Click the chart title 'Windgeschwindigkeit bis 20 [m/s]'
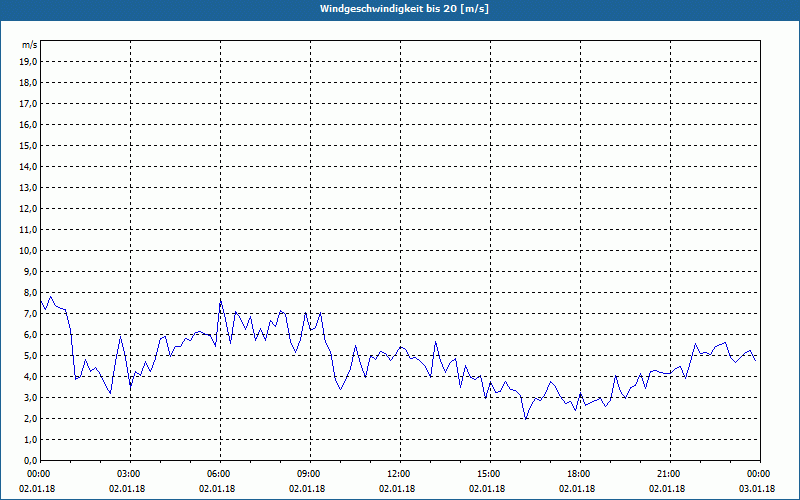Viewport: 800px width, 500px height. (404, 9)
